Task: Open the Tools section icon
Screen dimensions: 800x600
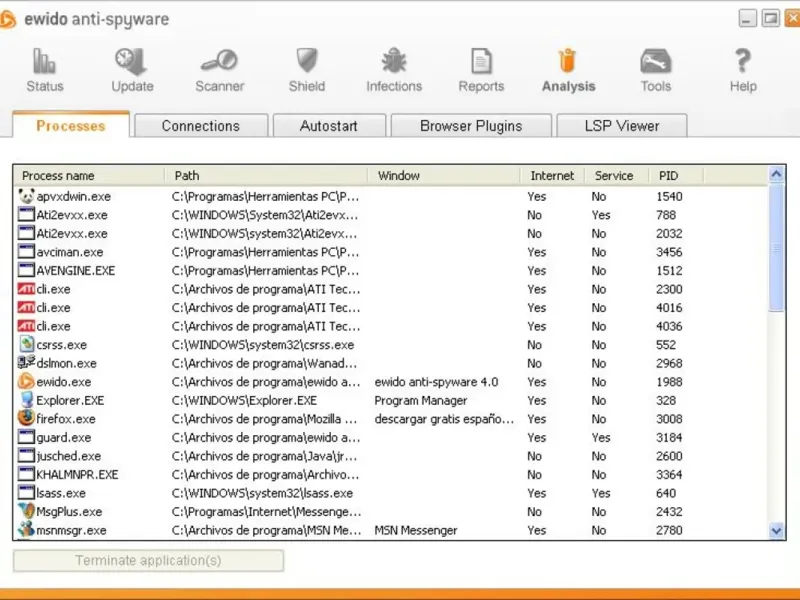Action: pyautogui.click(x=656, y=61)
